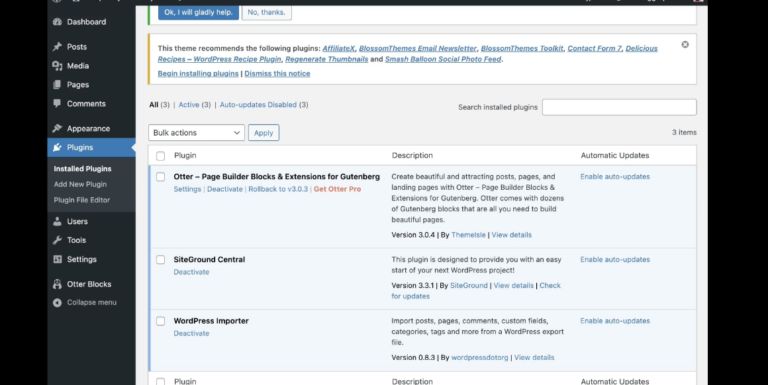
Task: Click the Dashboard gauge icon
Action: point(57,22)
